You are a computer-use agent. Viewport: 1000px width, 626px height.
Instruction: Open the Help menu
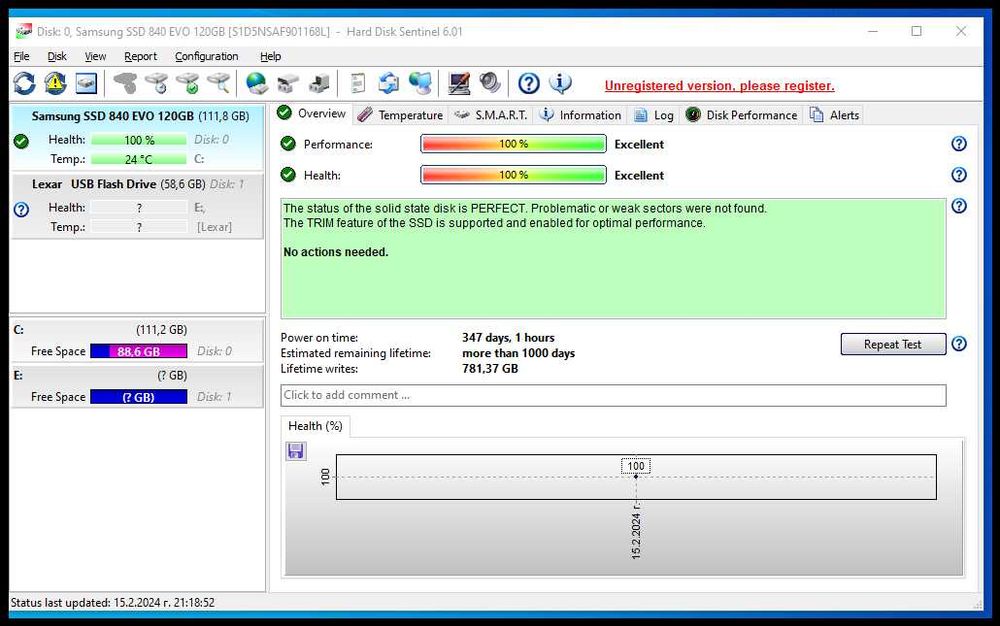(x=270, y=56)
